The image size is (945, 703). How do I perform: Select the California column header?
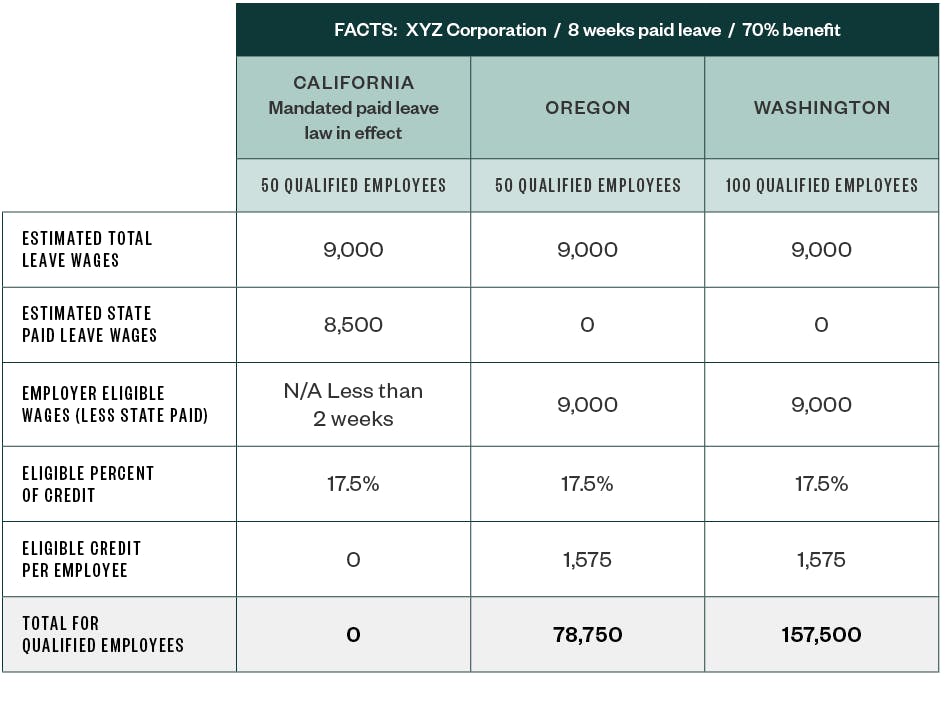353,107
